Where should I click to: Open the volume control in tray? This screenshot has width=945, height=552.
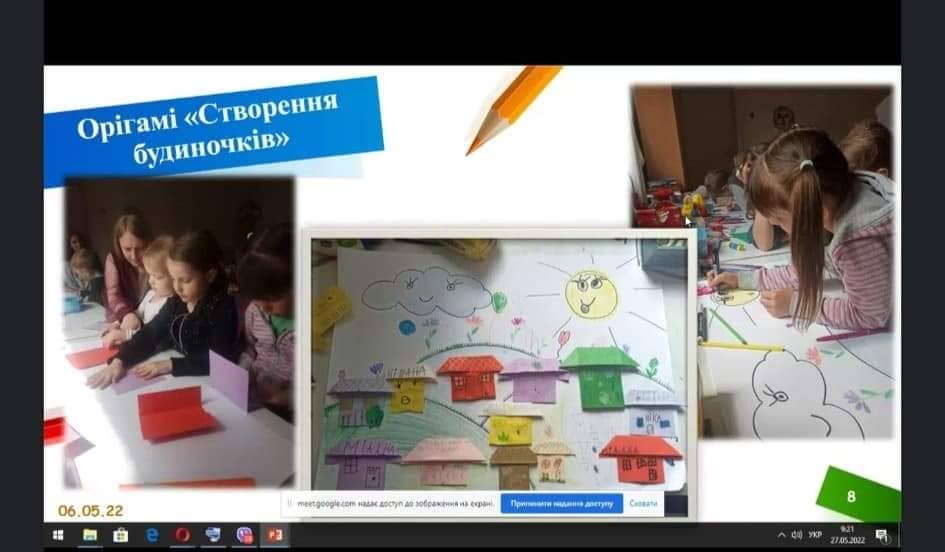coord(797,535)
